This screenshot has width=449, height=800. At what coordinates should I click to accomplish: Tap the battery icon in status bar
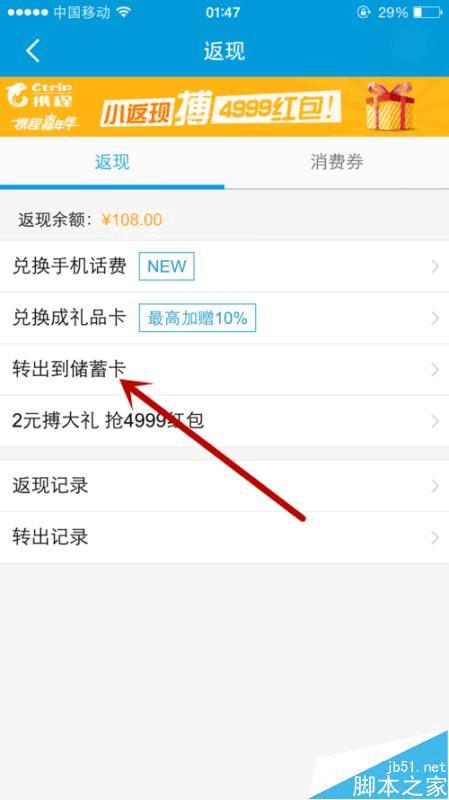click(427, 12)
